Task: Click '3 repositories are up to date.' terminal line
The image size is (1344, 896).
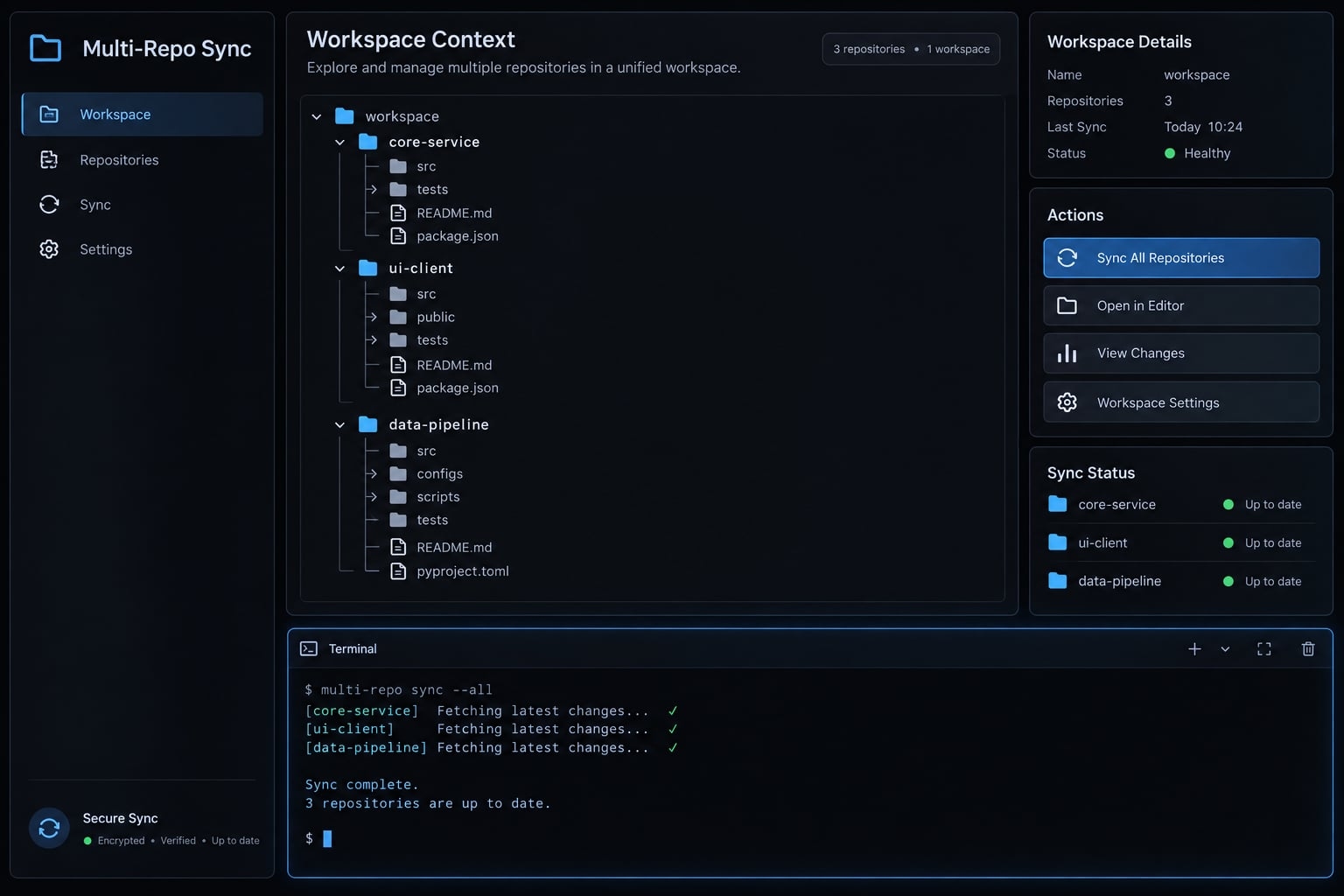Action: [x=428, y=803]
